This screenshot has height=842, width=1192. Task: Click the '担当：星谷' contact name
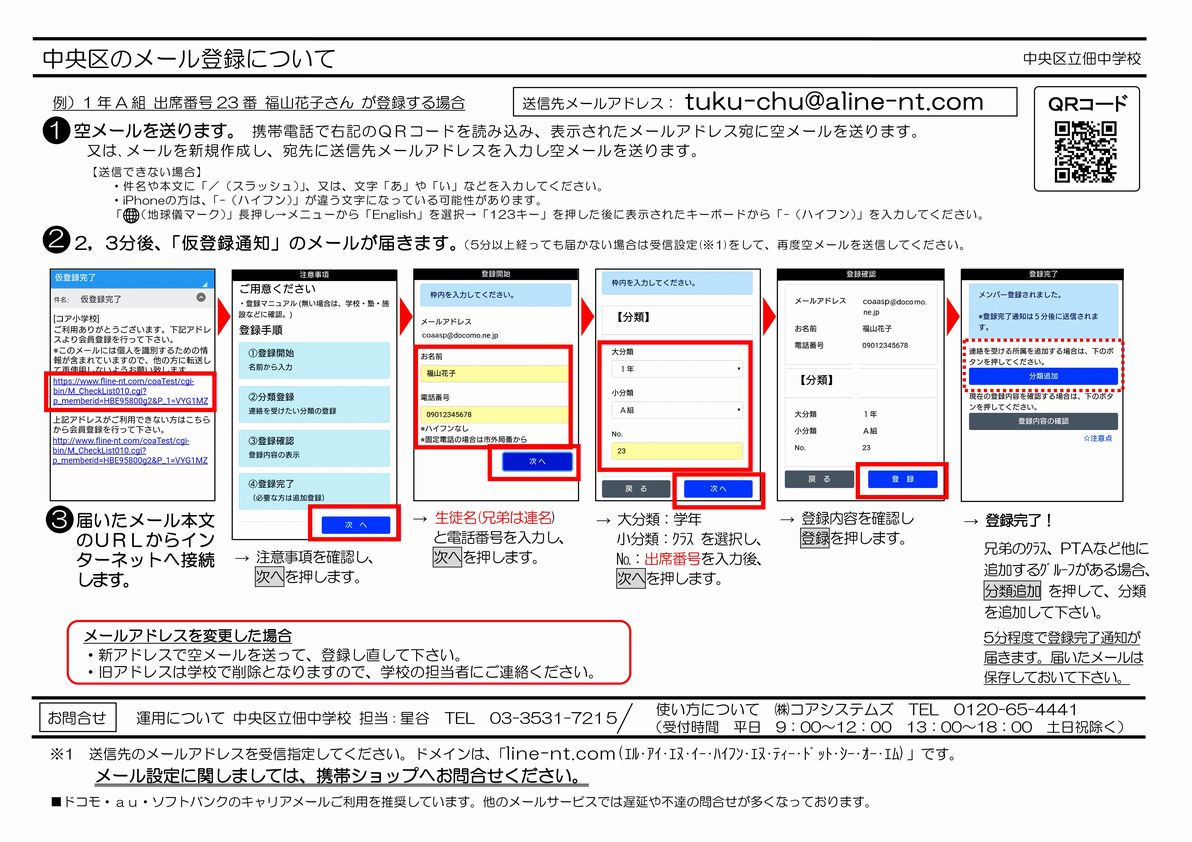pos(394,718)
